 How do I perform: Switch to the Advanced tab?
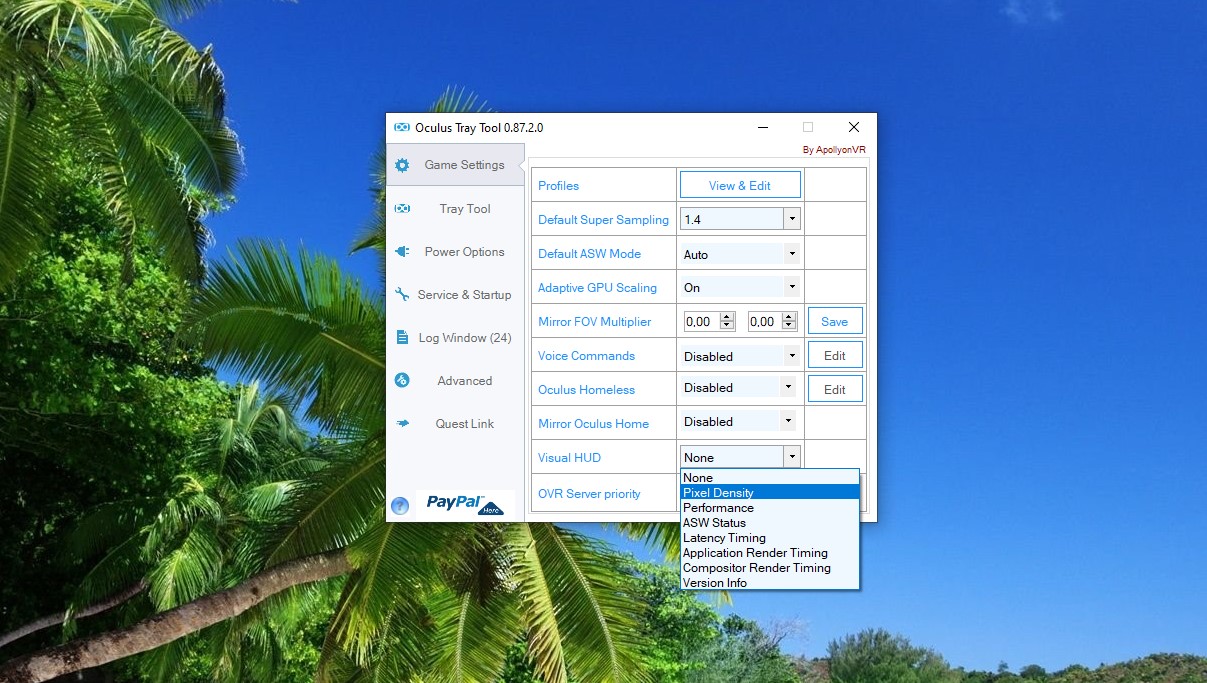tap(455, 380)
